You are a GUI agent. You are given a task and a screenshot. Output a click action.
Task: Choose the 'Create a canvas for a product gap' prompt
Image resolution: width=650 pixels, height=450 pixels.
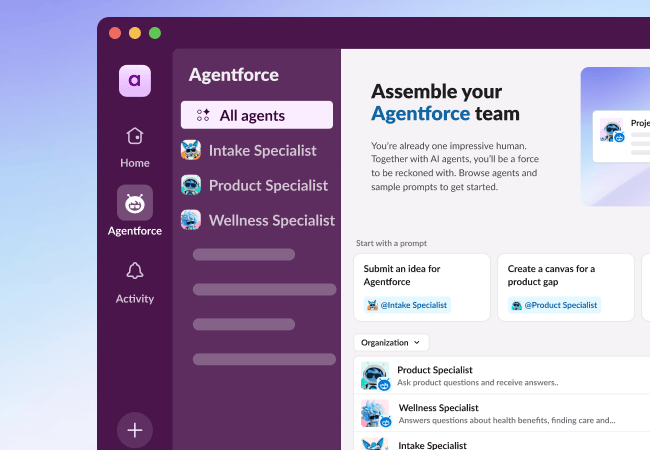(566, 287)
